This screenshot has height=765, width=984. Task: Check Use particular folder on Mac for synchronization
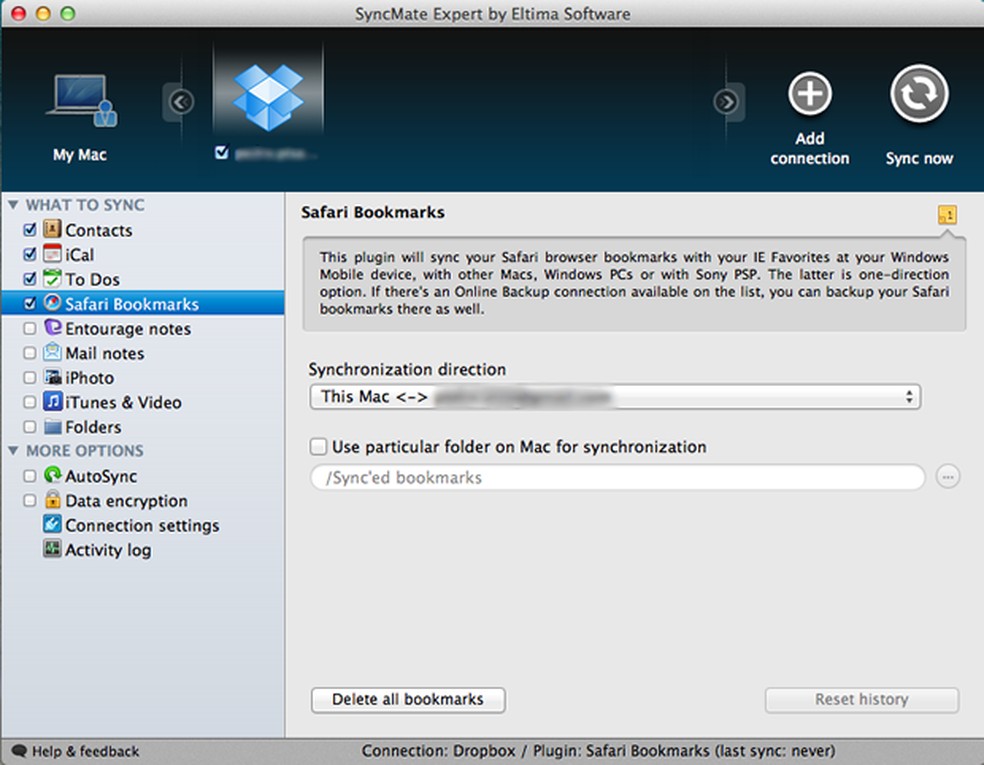320,447
